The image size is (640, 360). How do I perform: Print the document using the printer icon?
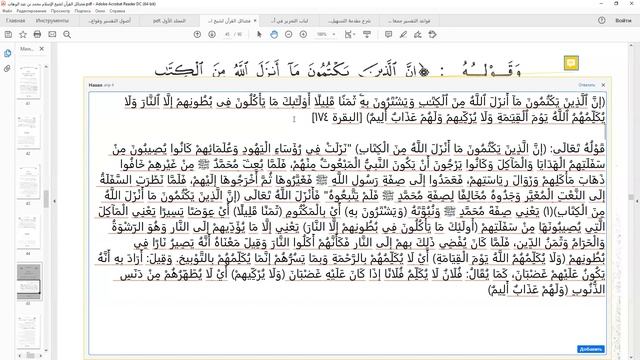[x=37, y=35]
